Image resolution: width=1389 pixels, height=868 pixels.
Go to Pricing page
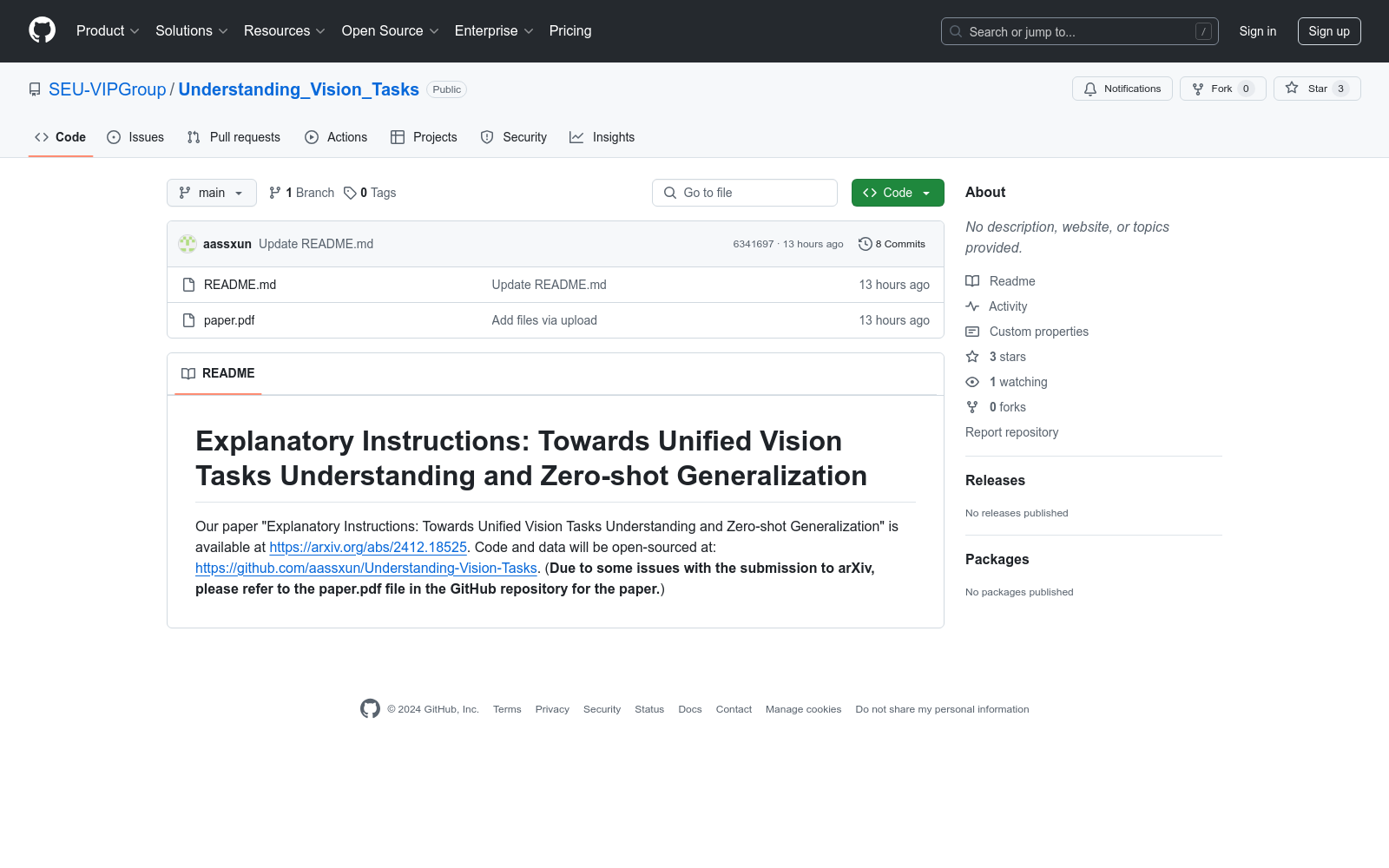[570, 31]
